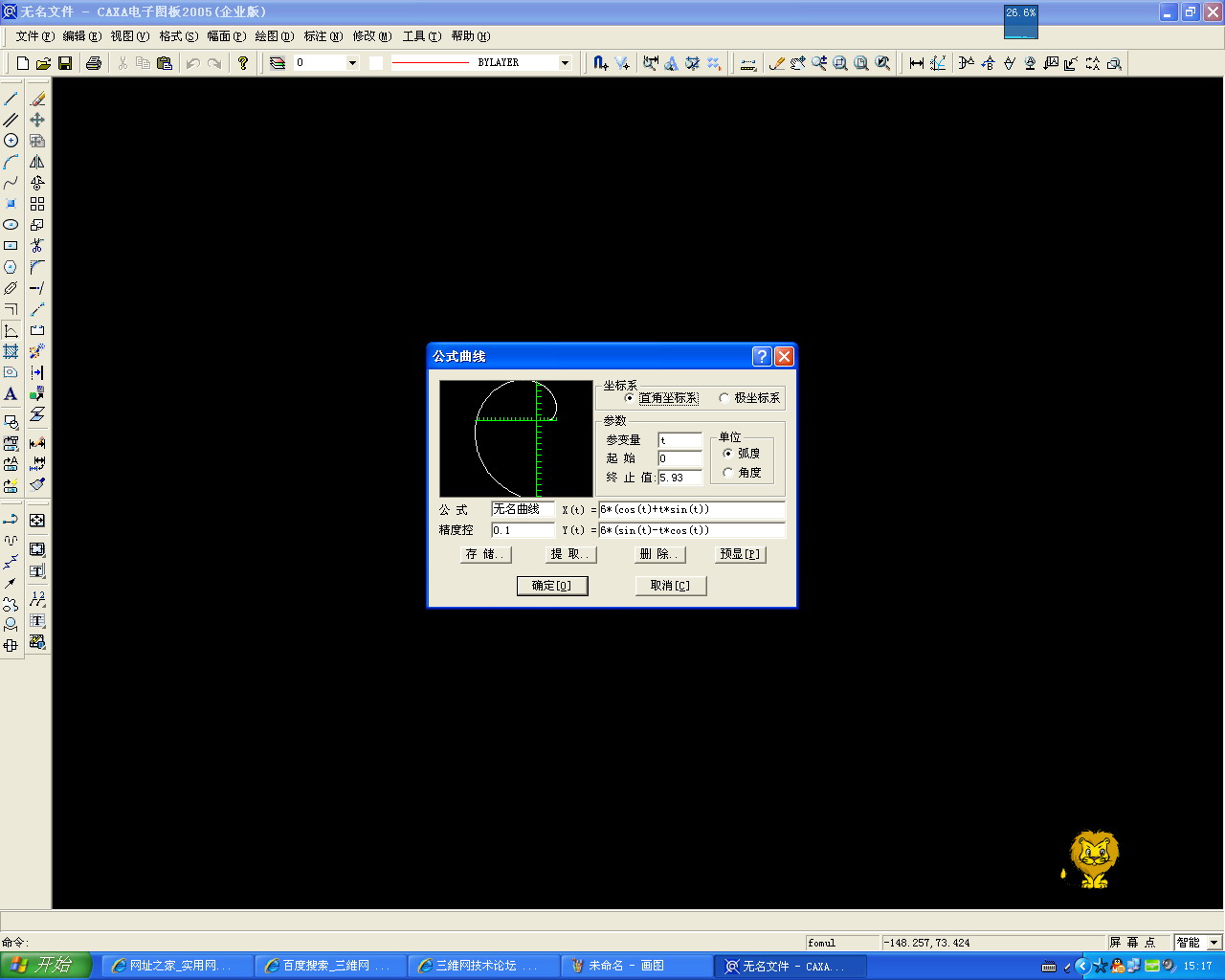Print the drawing using the printer icon
The width and height of the screenshot is (1225, 980).
tap(94, 63)
